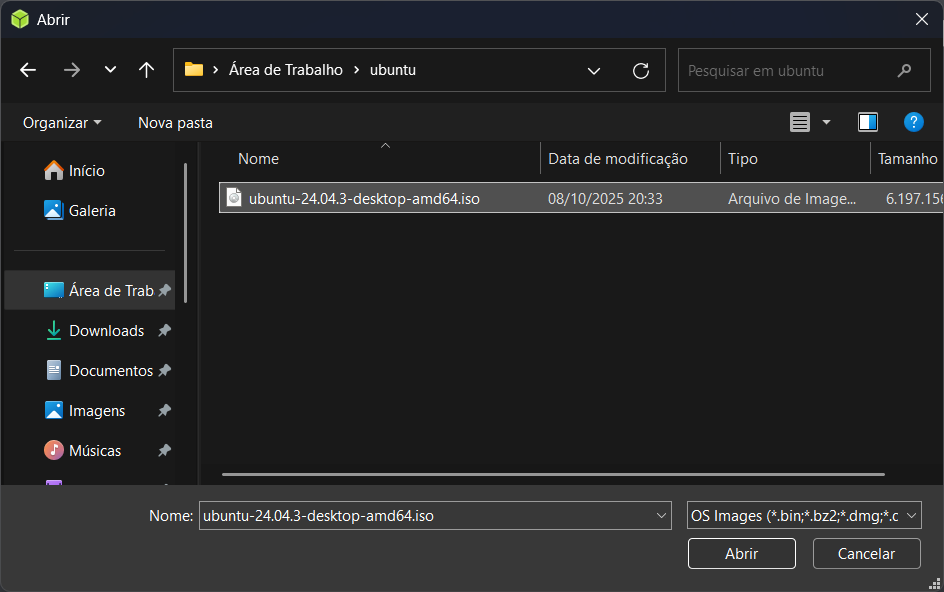This screenshot has width=944, height=592.
Task: Click the view layout list icon
Action: (800, 122)
